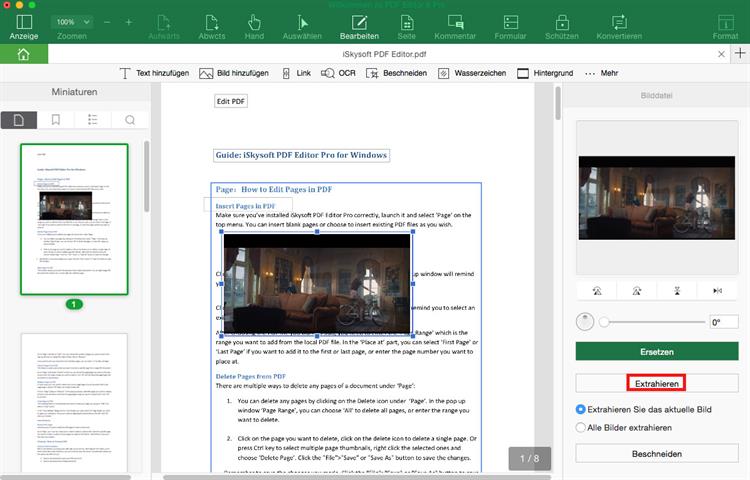Select the Link tool
The image size is (750, 480).
(x=297, y=73)
